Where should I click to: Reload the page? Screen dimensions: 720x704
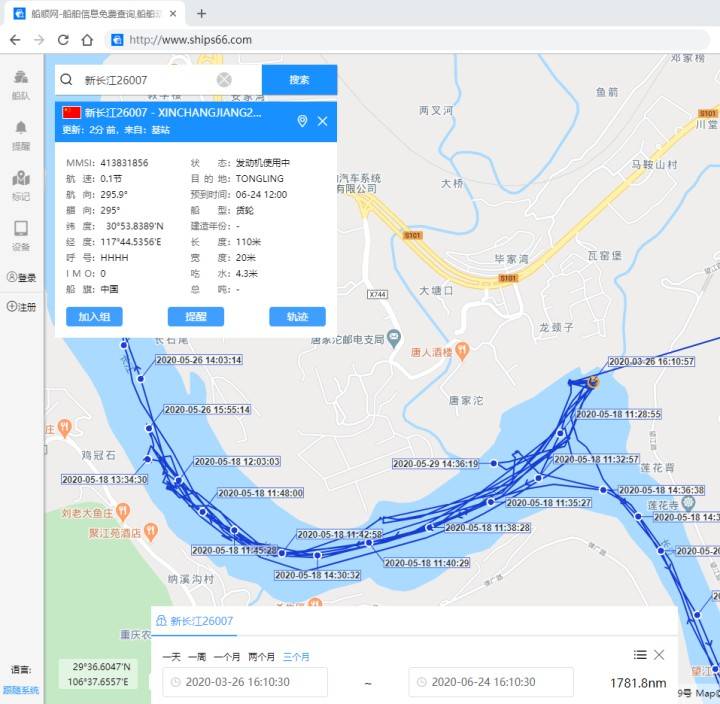point(63,40)
